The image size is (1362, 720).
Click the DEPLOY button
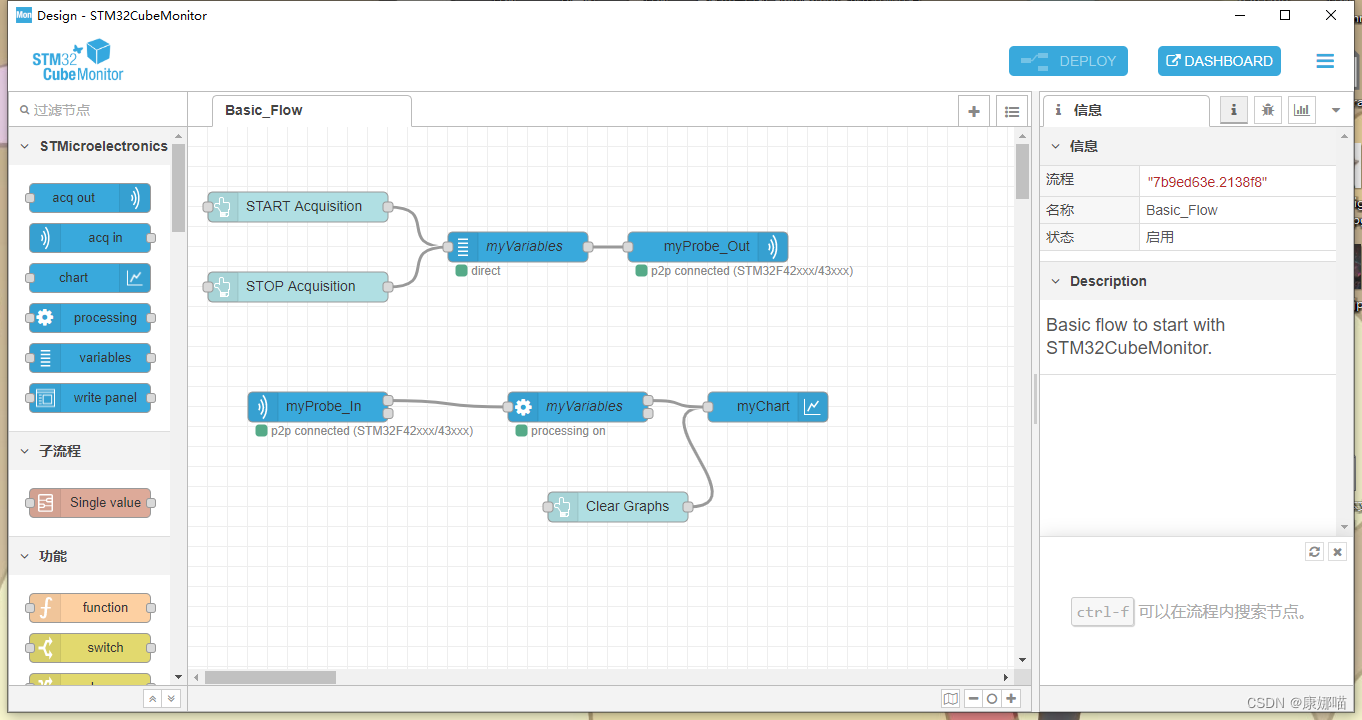coord(1068,61)
